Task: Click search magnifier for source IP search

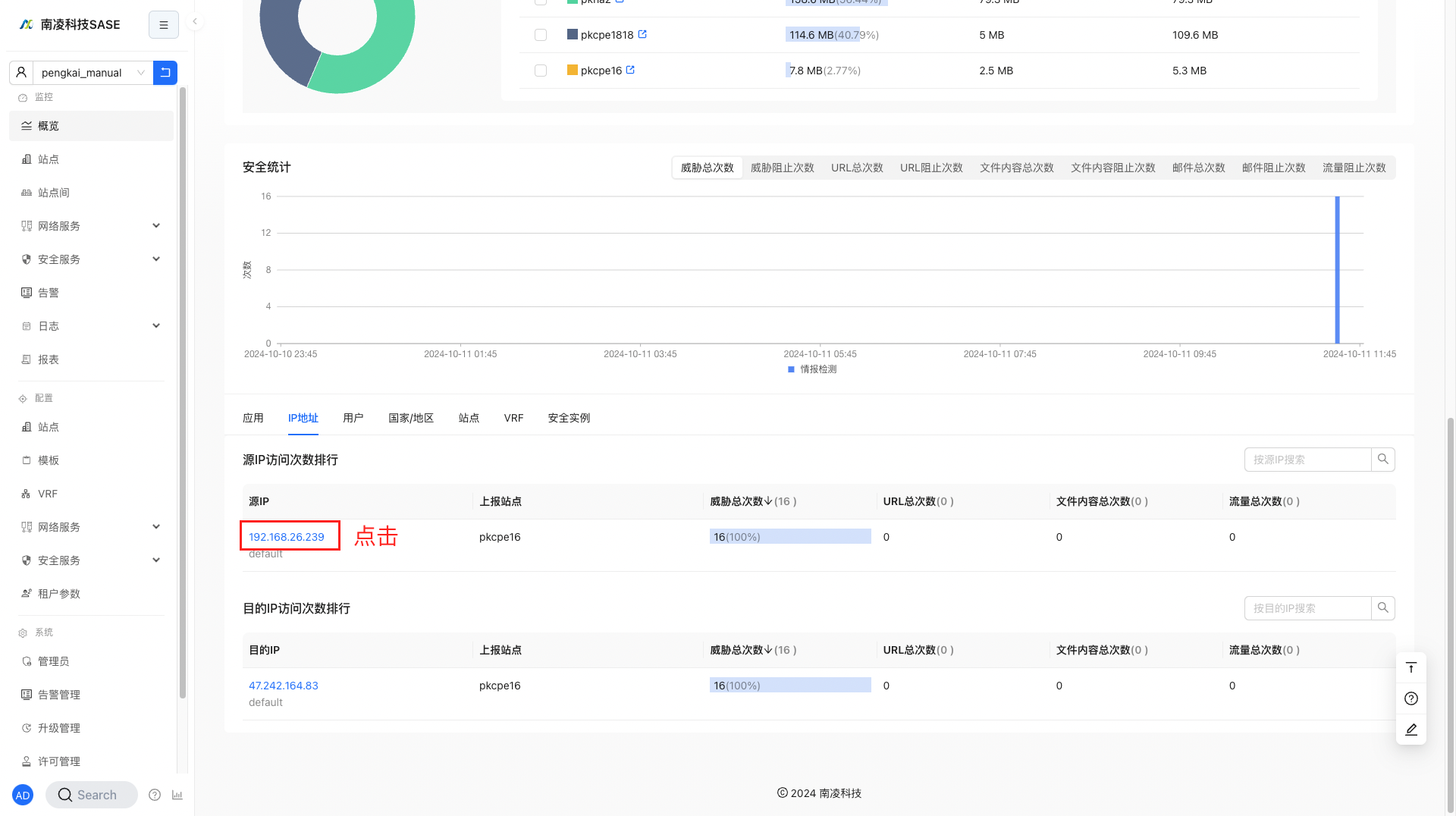Action: tap(1383, 460)
